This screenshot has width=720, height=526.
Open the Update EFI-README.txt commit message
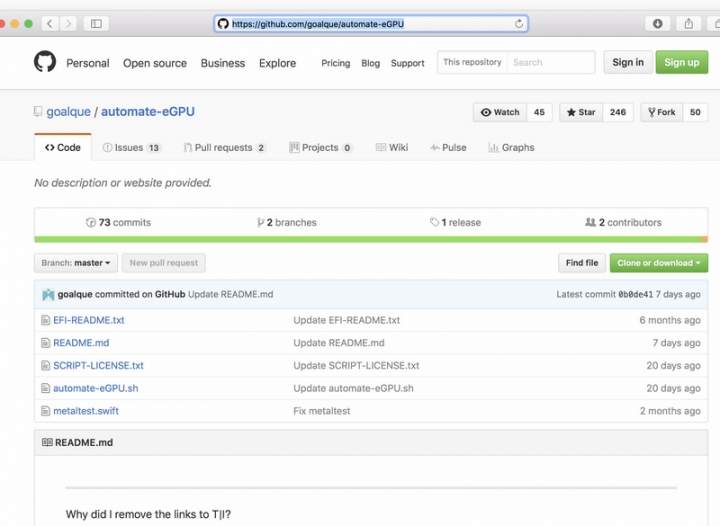pos(347,320)
